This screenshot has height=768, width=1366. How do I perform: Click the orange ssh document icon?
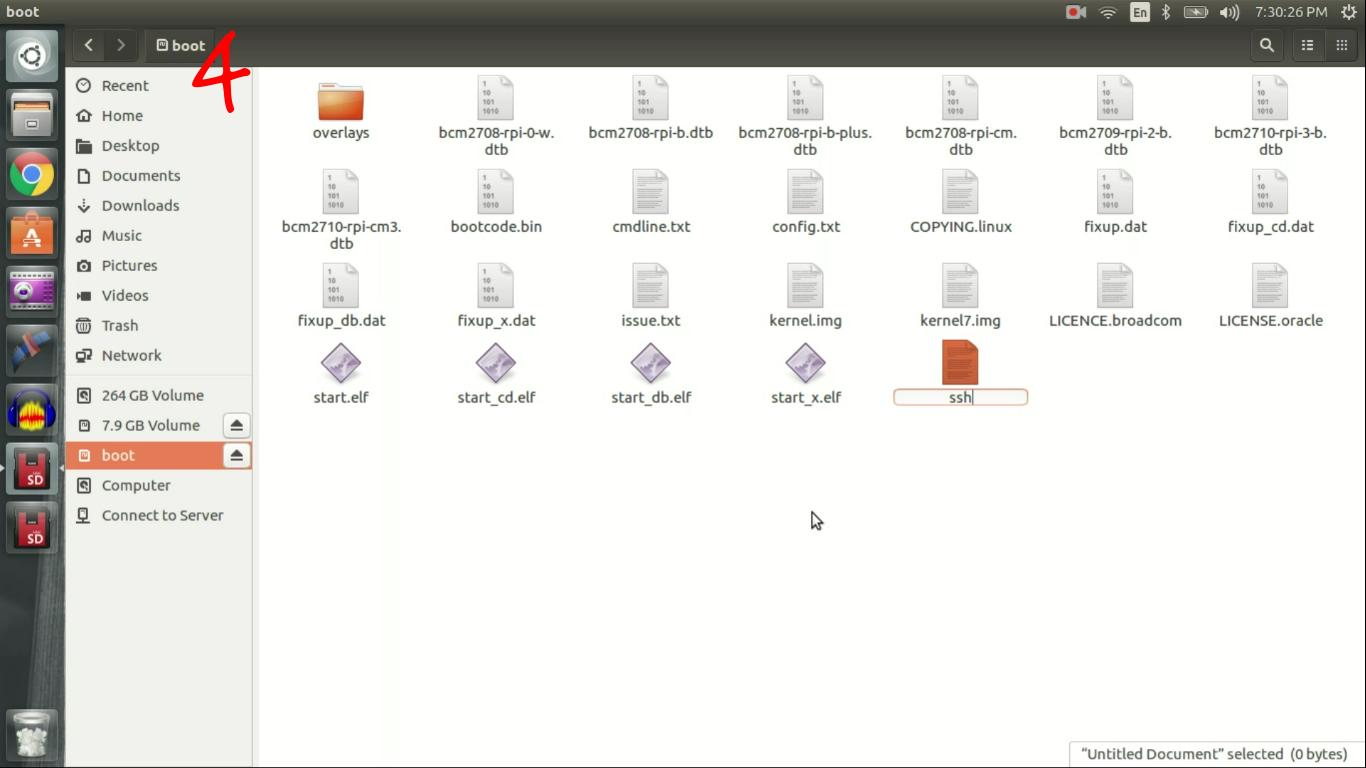click(x=960, y=362)
